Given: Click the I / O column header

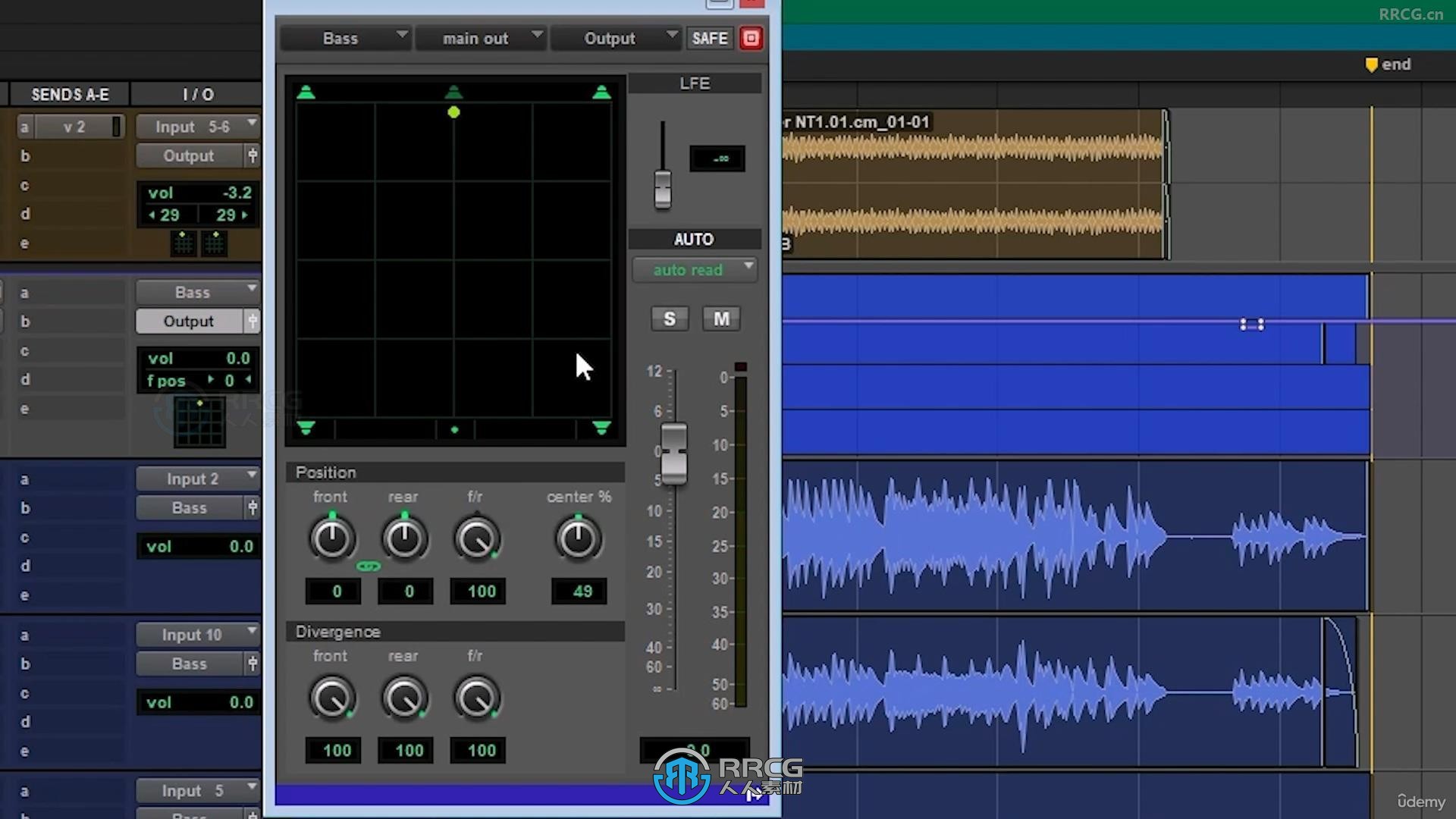Looking at the screenshot, I should 198,95.
